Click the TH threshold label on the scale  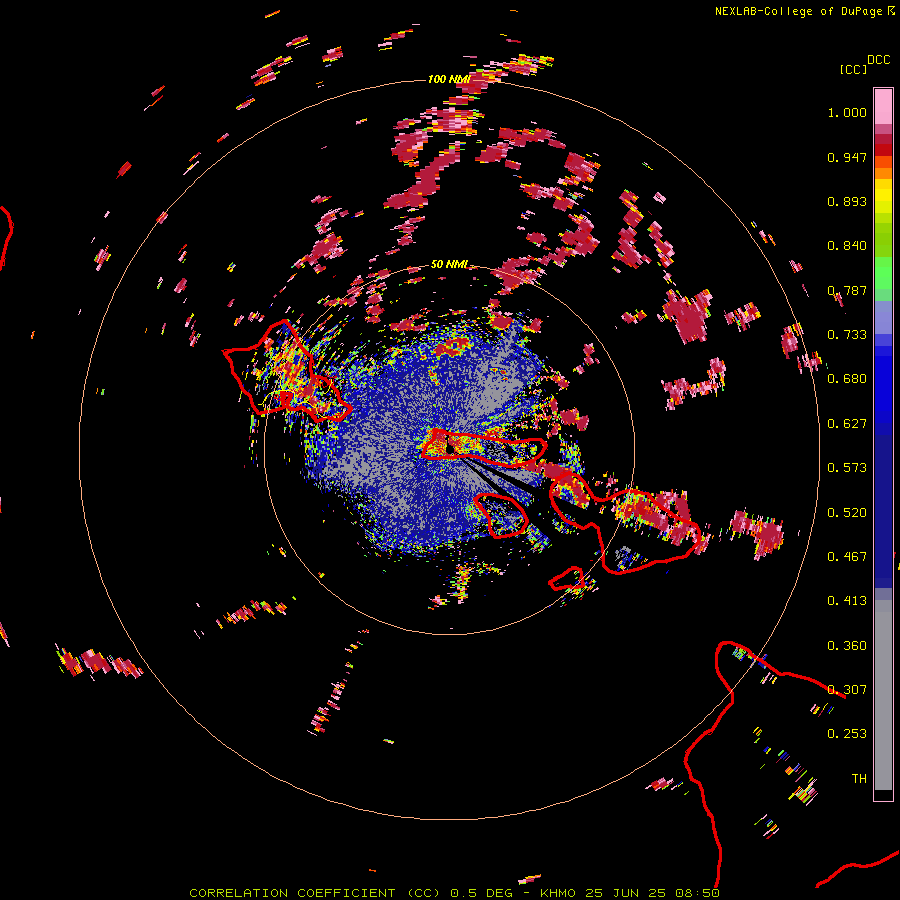point(859,779)
